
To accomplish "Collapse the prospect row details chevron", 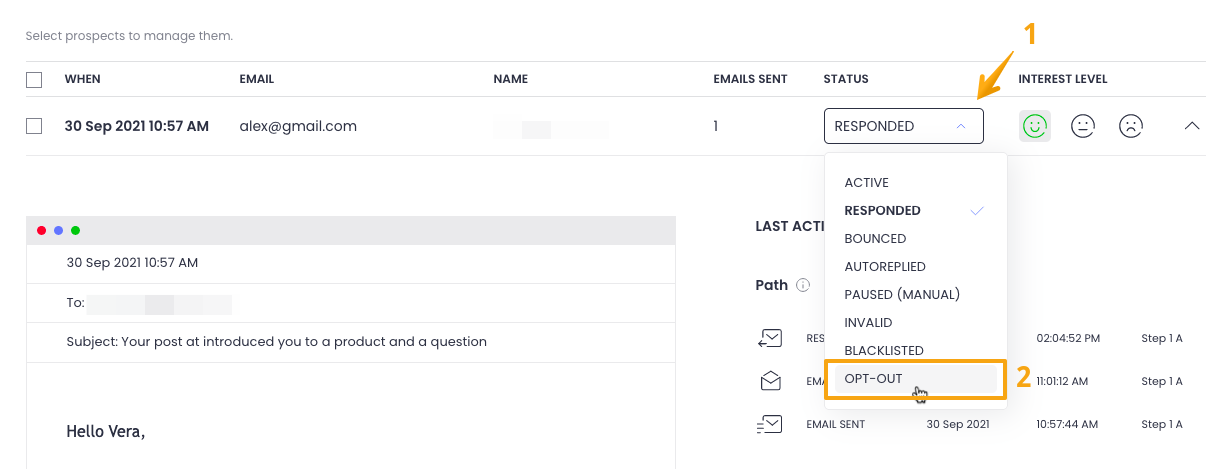I will point(1191,126).
